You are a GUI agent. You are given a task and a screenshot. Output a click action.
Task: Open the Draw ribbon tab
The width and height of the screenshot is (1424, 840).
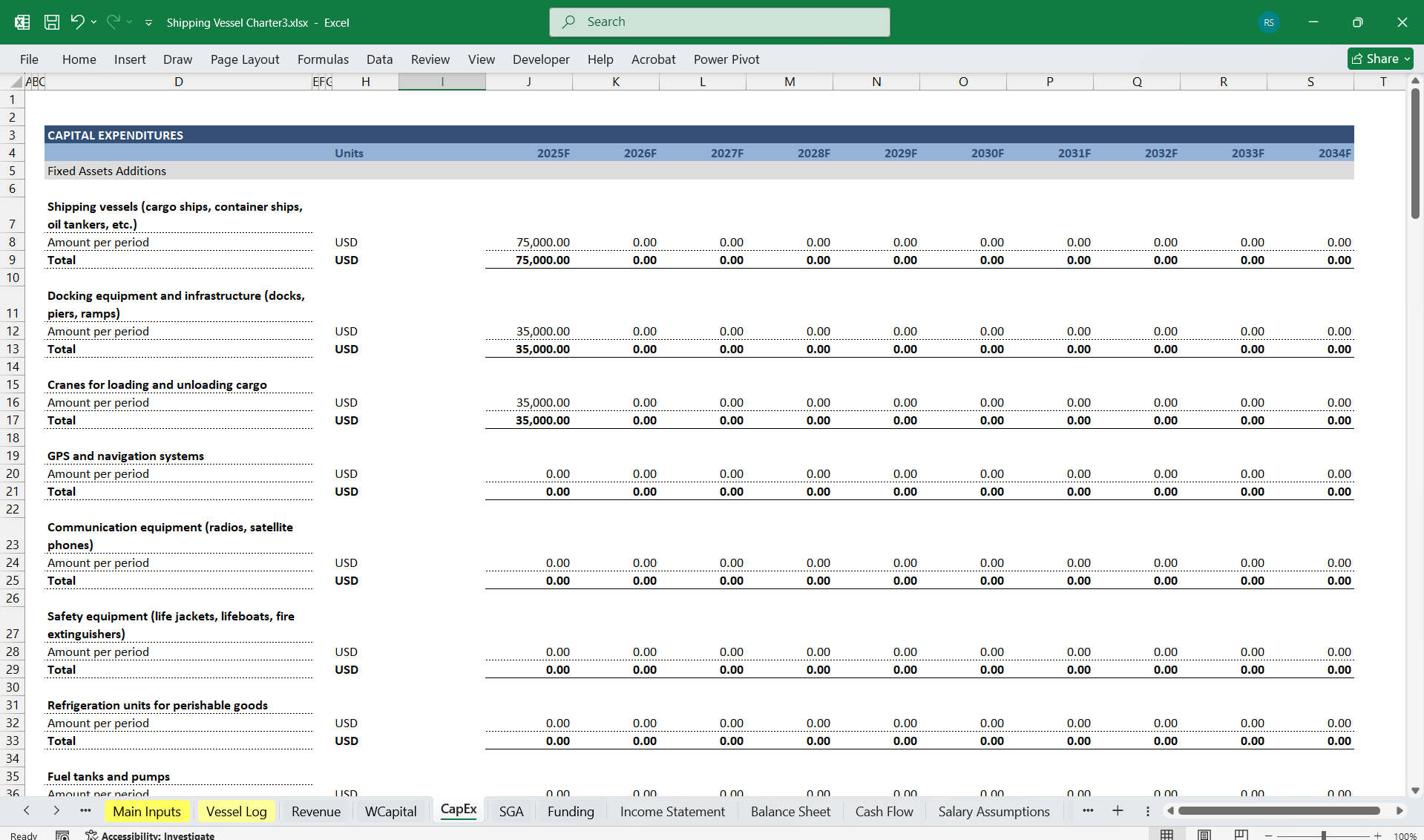coord(177,59)
